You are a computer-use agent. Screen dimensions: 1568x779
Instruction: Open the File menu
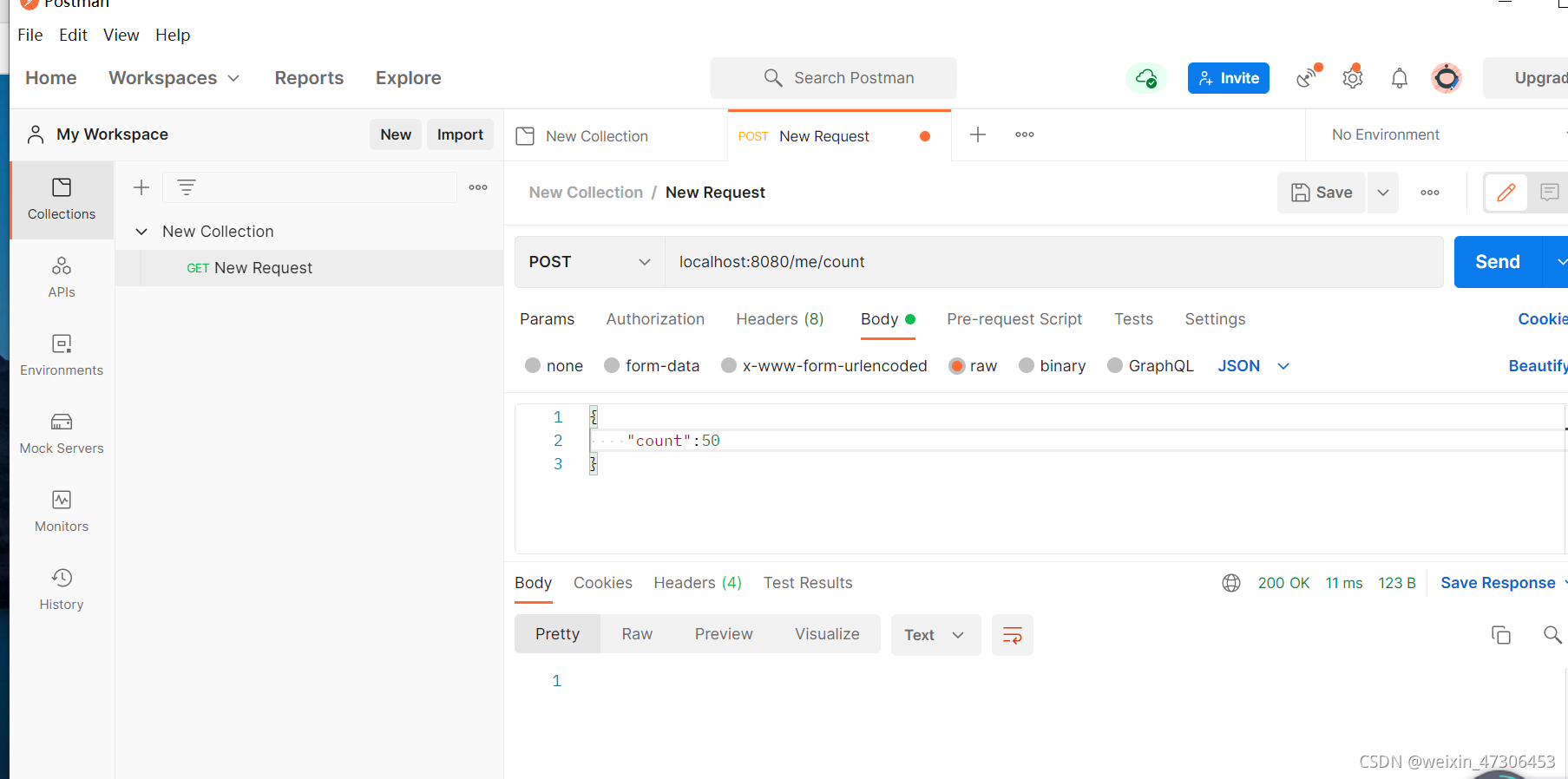(30, 35)
